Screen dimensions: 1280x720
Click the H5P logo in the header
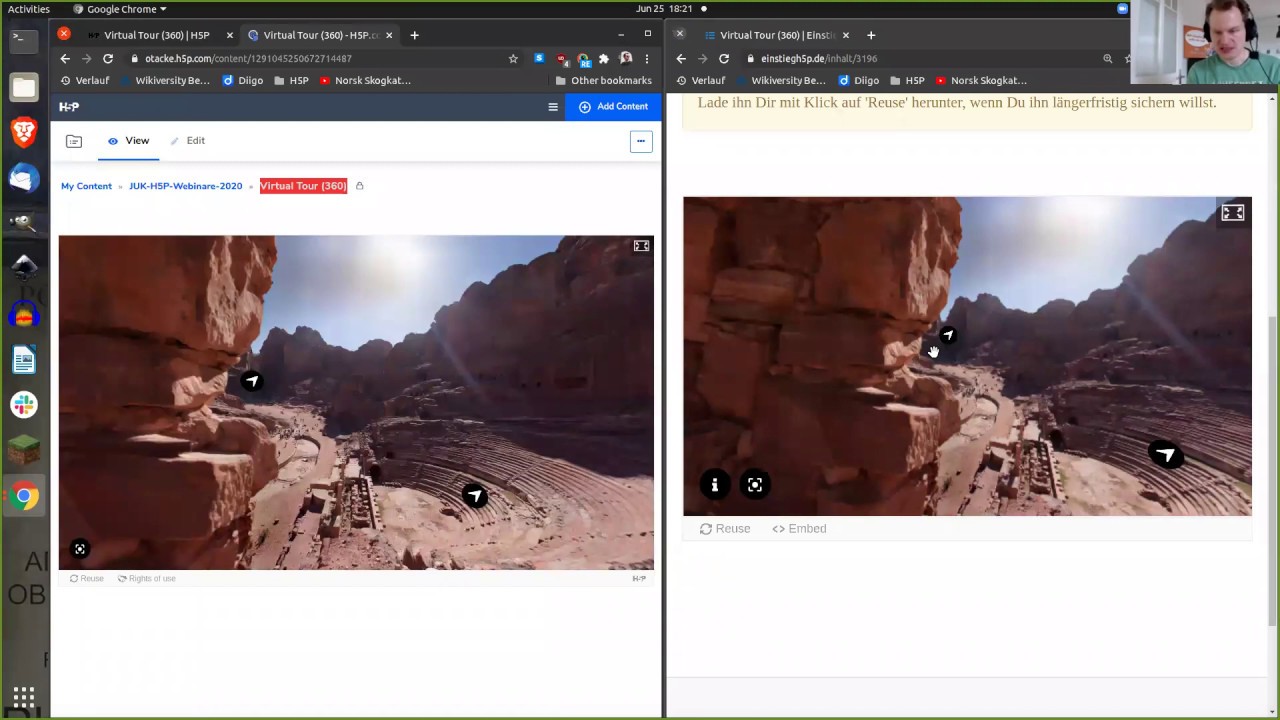point(69,107)
